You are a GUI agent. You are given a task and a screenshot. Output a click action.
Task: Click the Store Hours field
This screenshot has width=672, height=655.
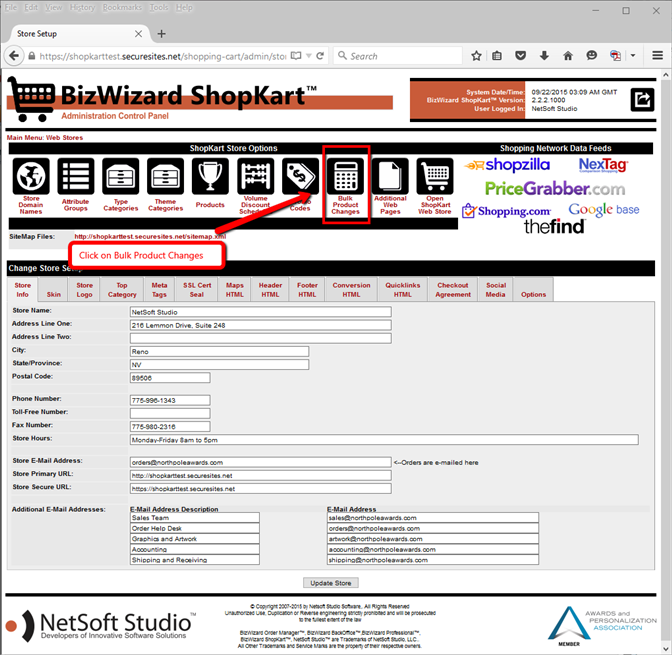click(x=384, y=440)
